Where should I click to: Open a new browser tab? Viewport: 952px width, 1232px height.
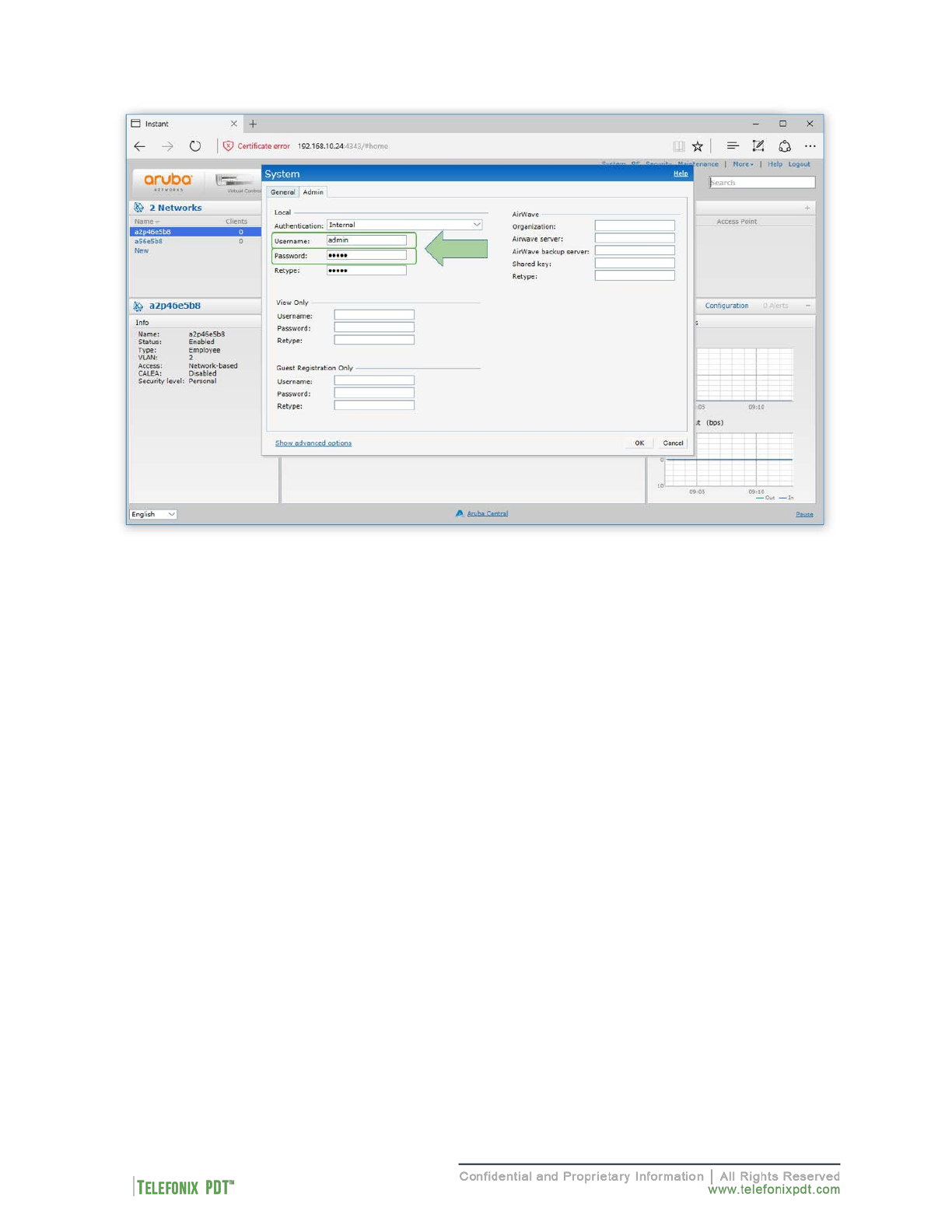[x=253, y=124]
